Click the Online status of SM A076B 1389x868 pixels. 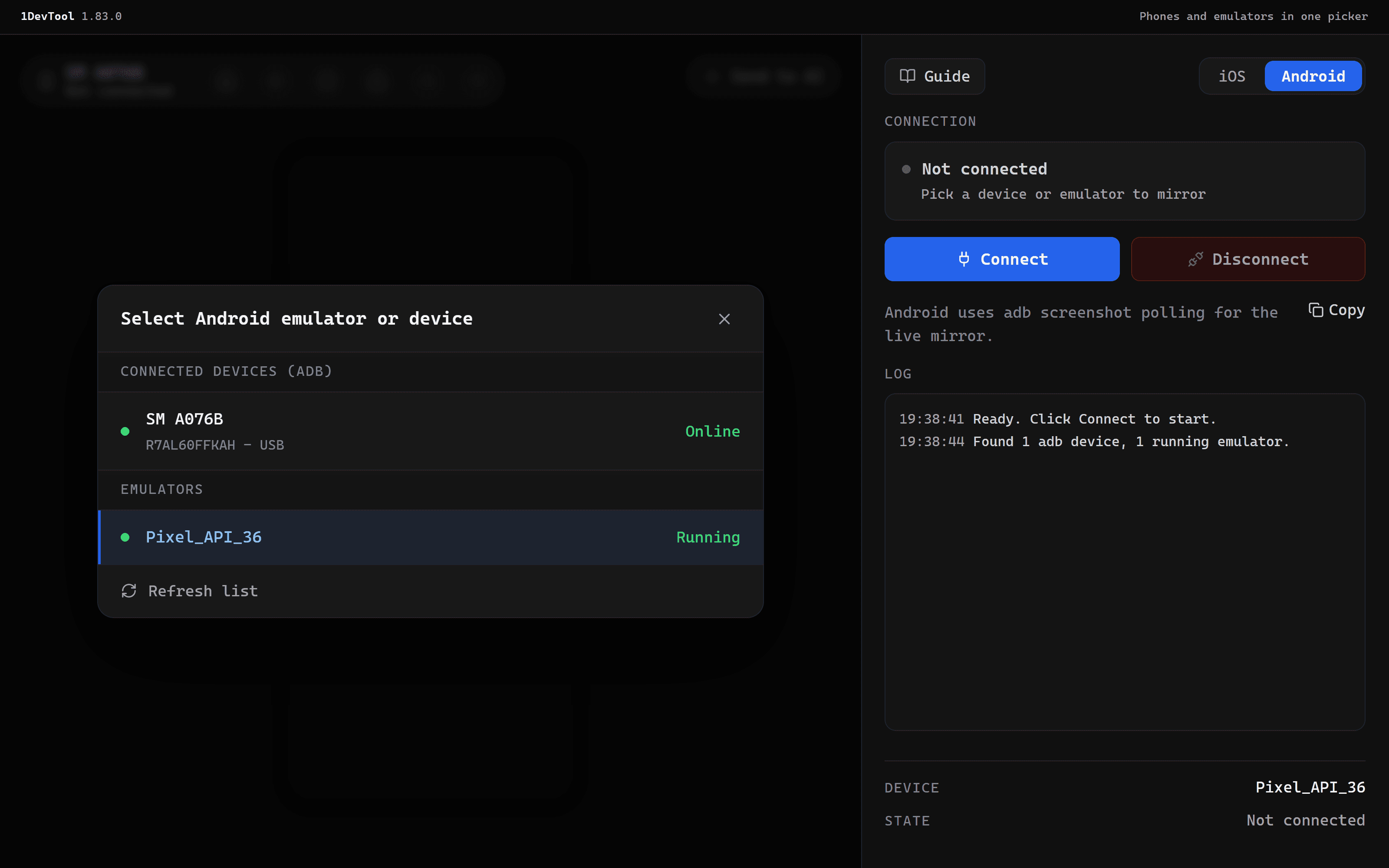[712, 431]
